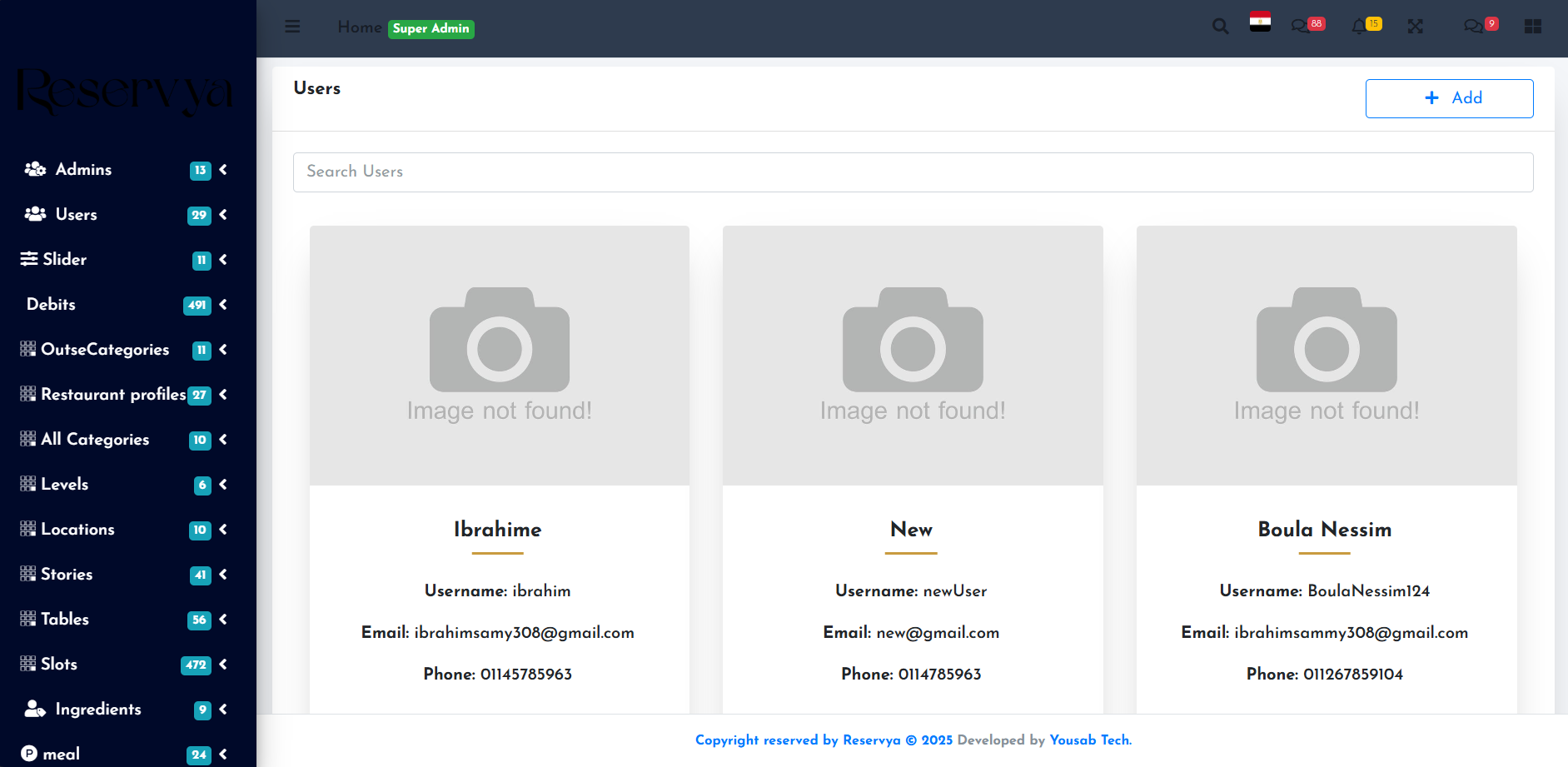Toggle fullscreen with the expand icon

pyautogui.click(x=1415, y=27)
